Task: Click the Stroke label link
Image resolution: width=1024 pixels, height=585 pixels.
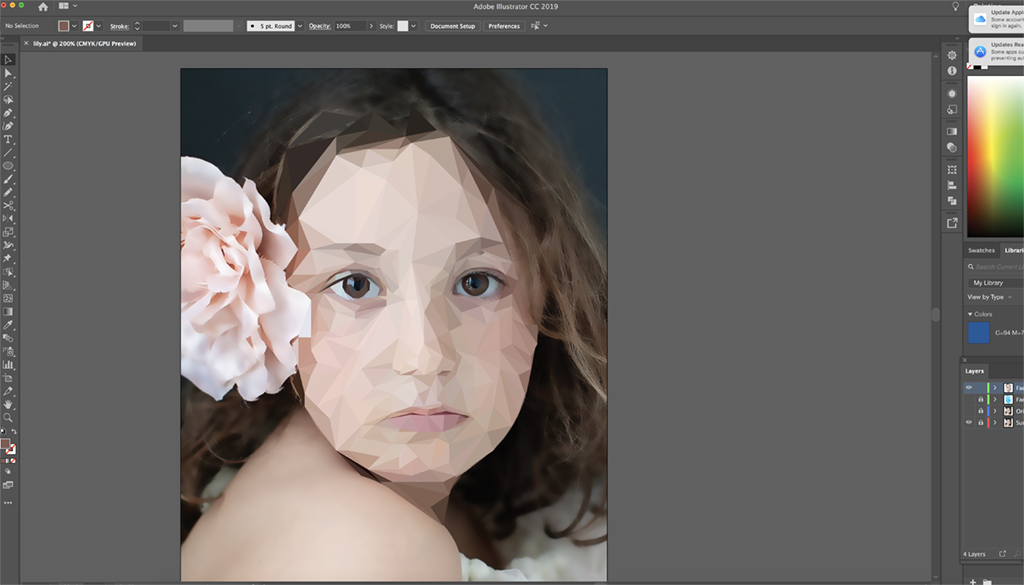Action: pos(119,26)
